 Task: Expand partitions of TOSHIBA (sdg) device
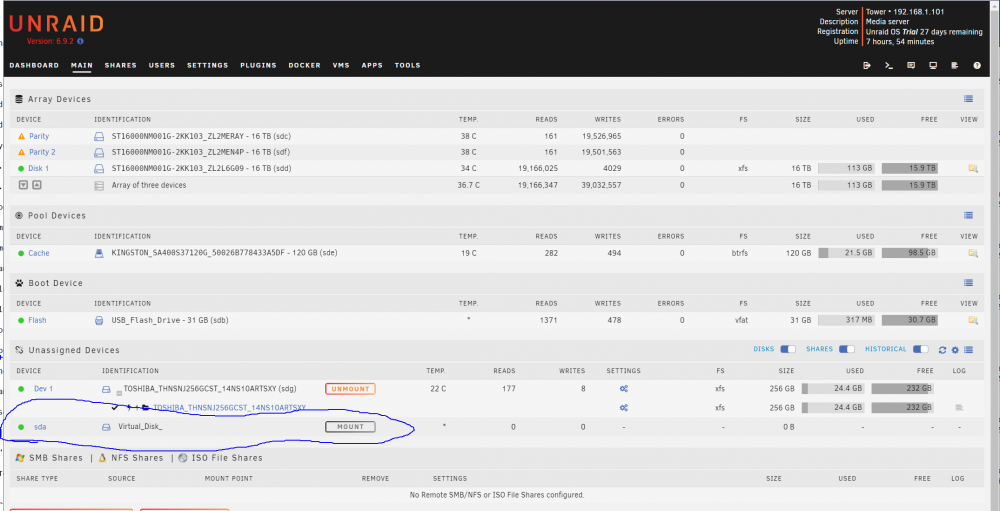pos(119,393)
